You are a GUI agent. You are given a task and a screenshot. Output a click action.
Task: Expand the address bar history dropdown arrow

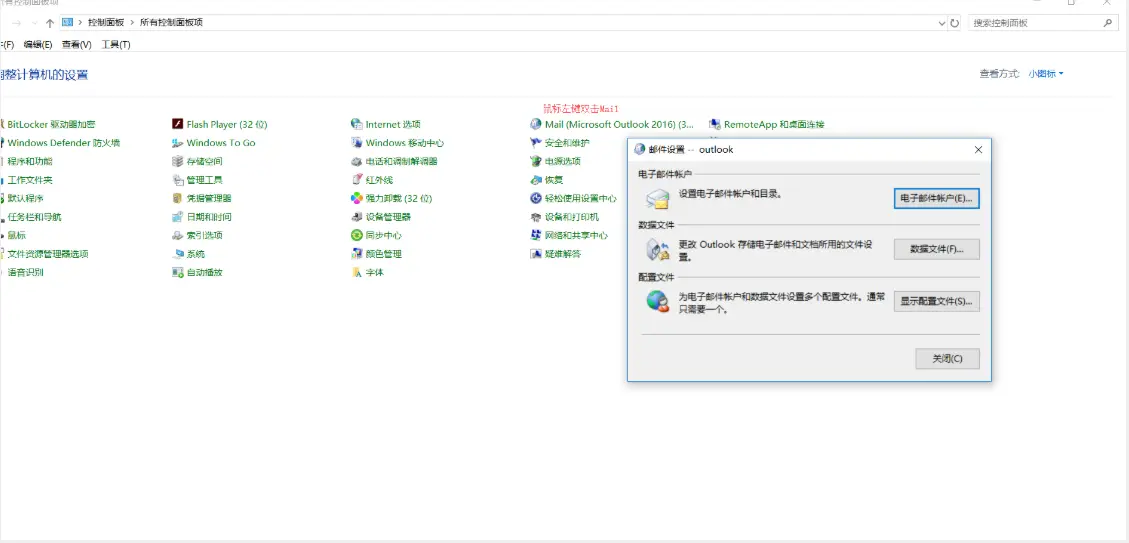point(942,23)
